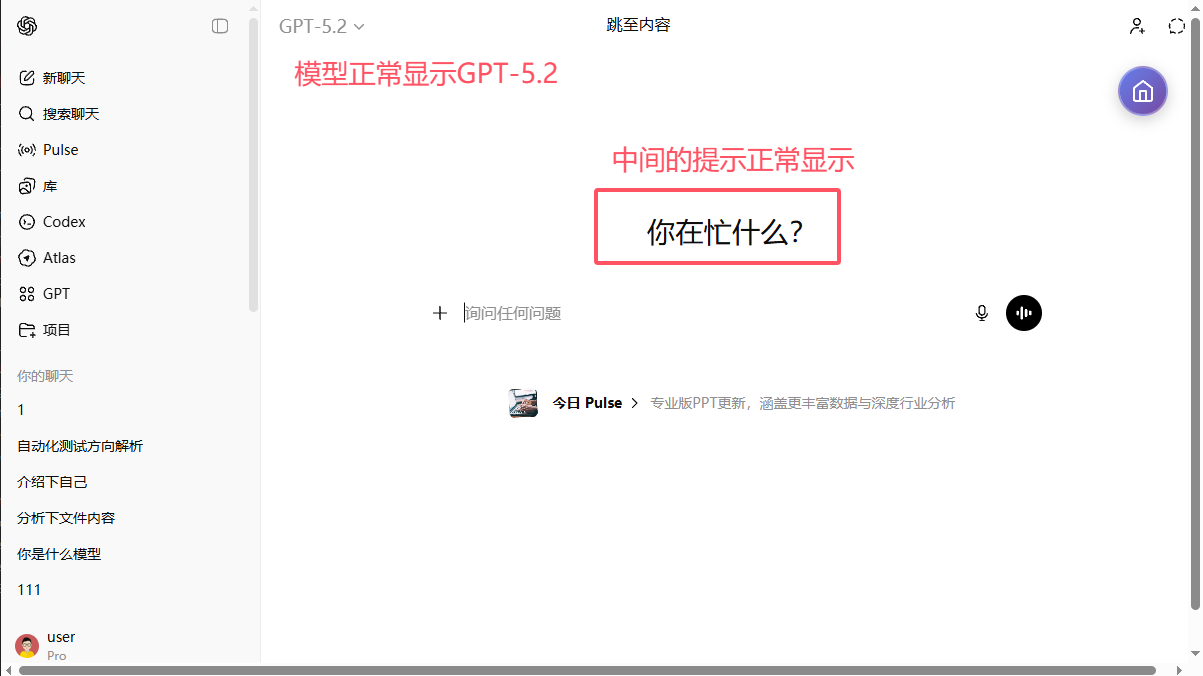Open Atlas in the sidebar
Screen dimensions: 1203x676
[x=48, y=257]
